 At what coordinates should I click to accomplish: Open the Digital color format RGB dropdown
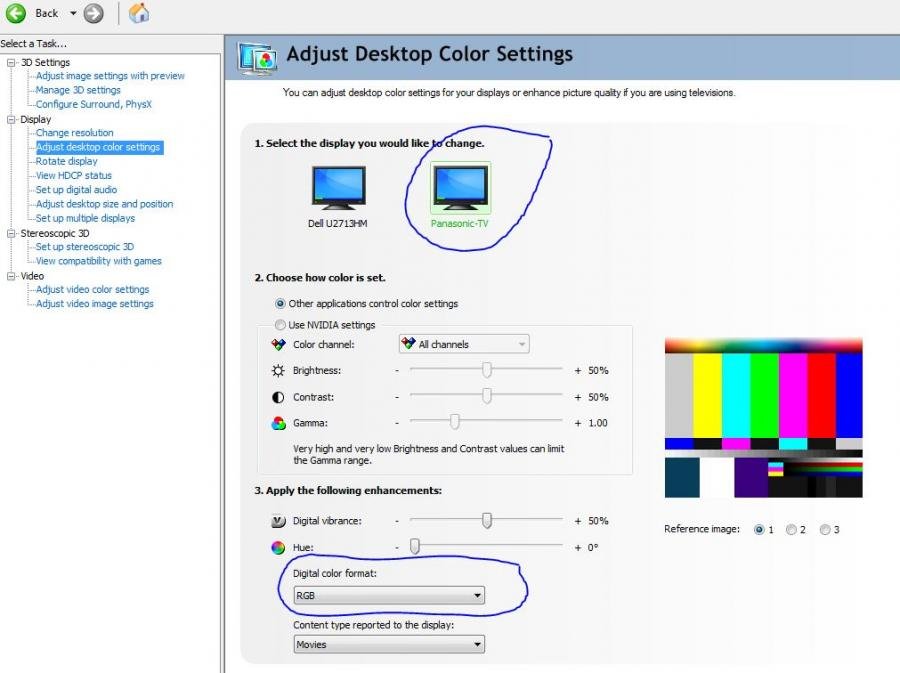[x=389, y=596]
